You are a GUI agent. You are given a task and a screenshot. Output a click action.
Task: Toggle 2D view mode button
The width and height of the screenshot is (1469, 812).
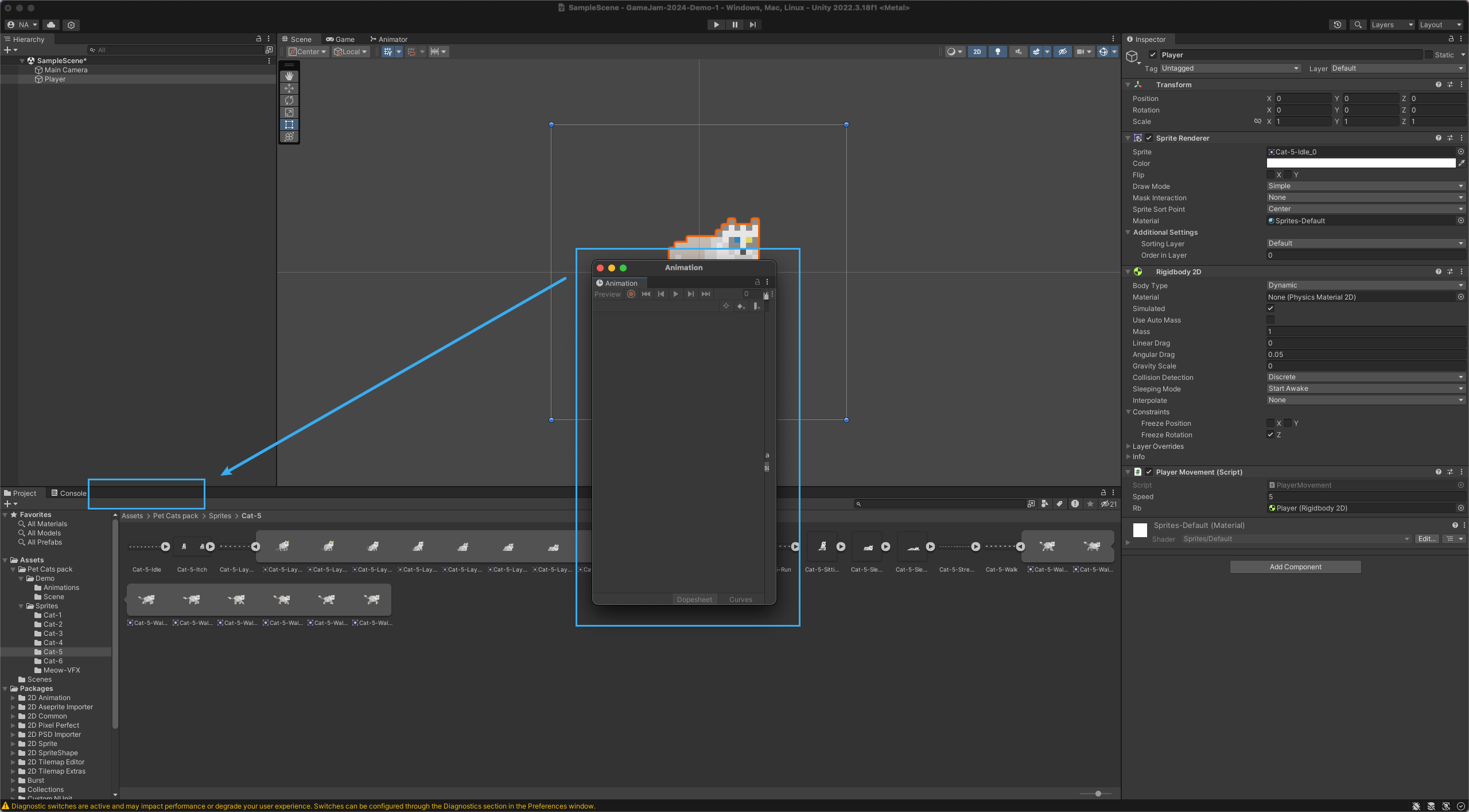(977, 52)
